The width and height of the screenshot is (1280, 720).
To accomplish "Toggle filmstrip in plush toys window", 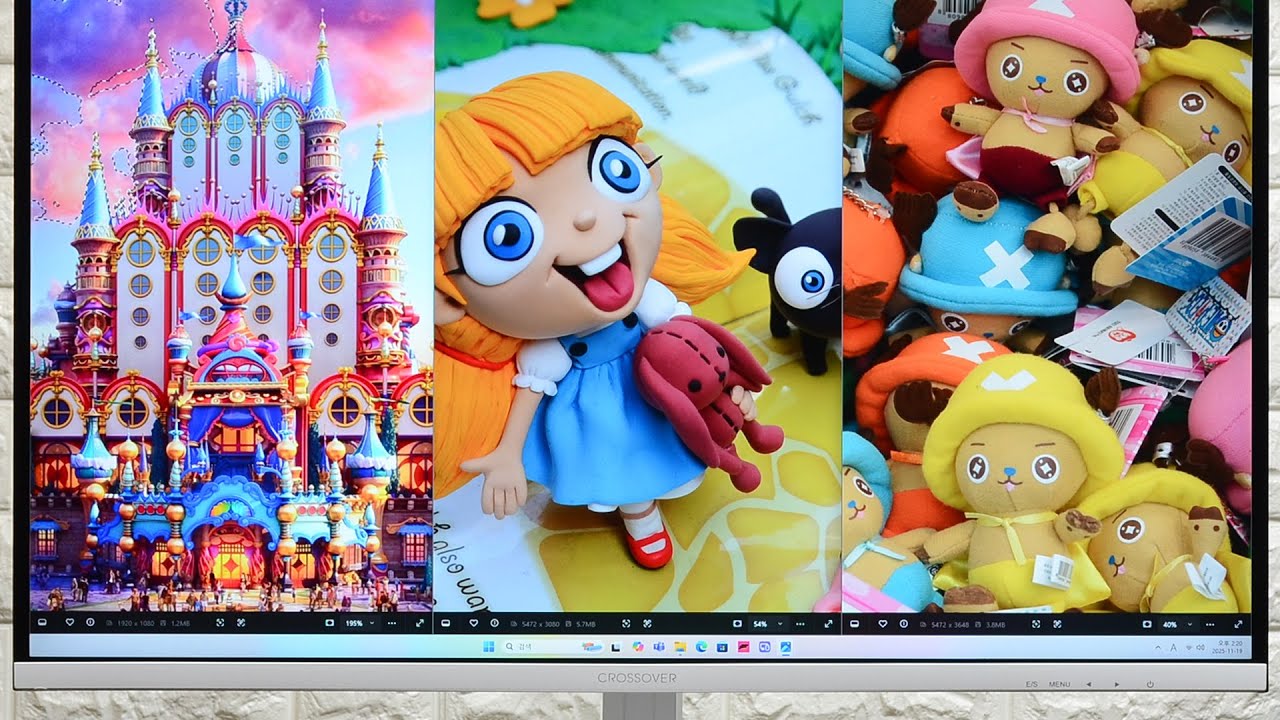I will click(854, 624).
